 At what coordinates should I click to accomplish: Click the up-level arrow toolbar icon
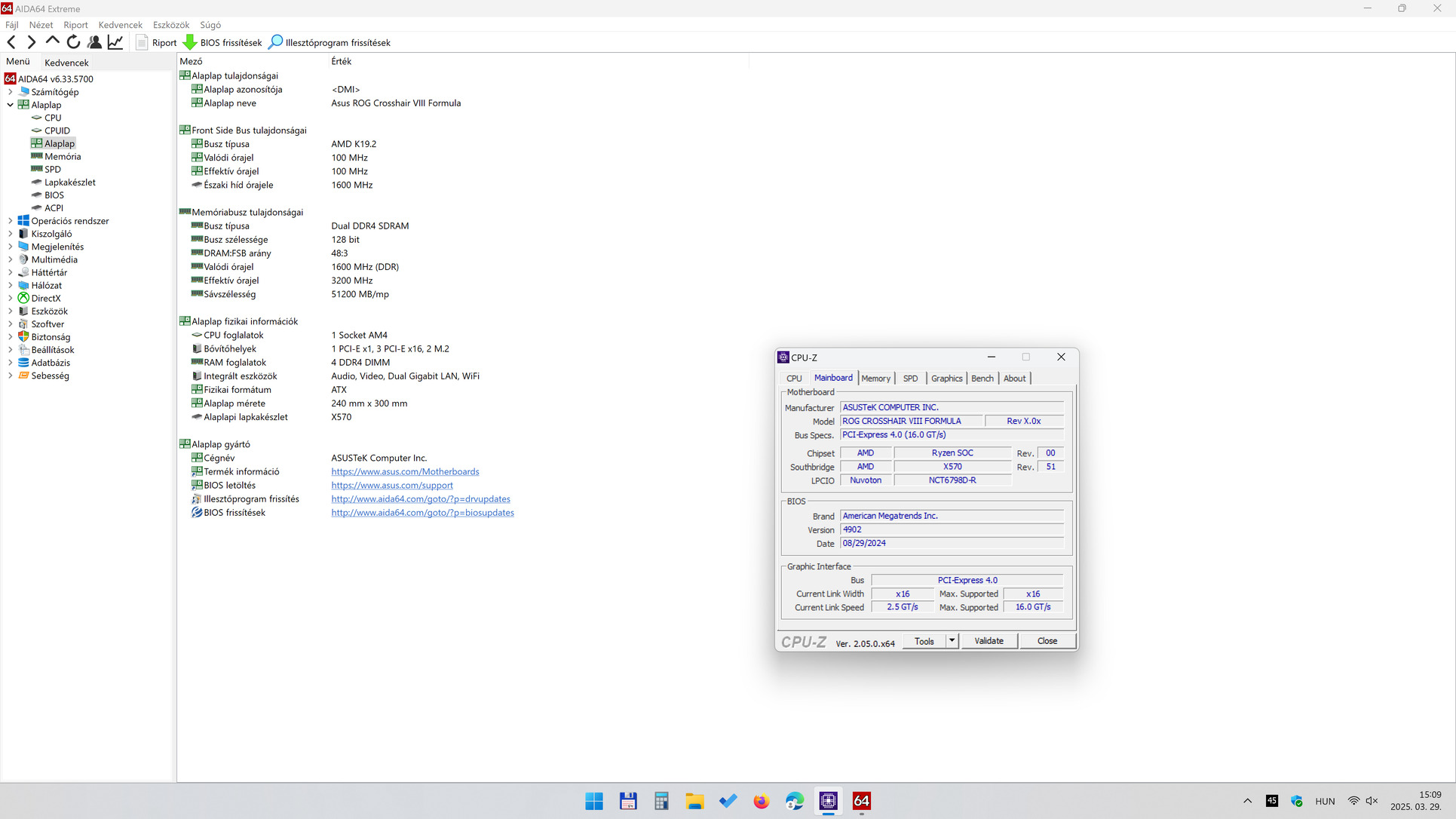point(52,41)
